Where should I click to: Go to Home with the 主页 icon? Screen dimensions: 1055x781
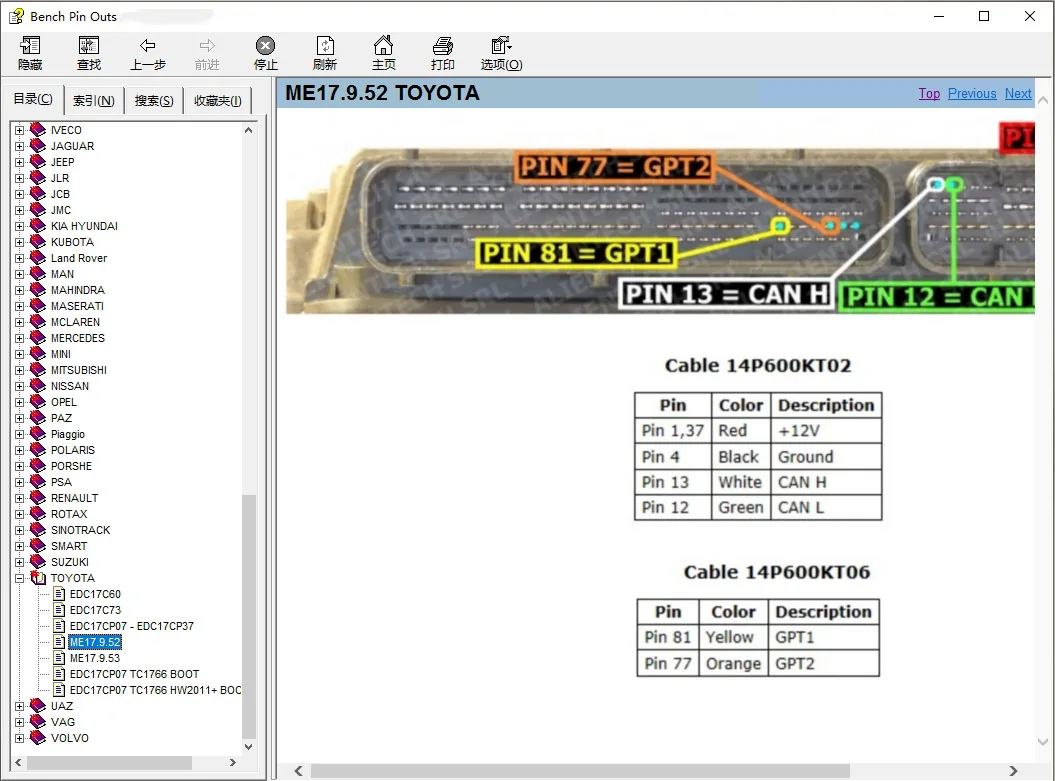pyautogui.click(x=384, y=46)
